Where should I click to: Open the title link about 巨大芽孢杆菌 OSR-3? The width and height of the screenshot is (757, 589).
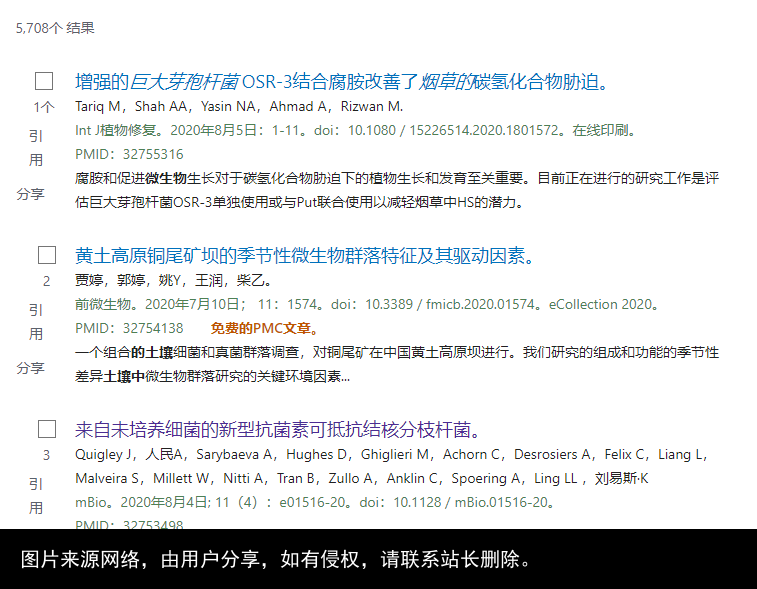point(341,82)
